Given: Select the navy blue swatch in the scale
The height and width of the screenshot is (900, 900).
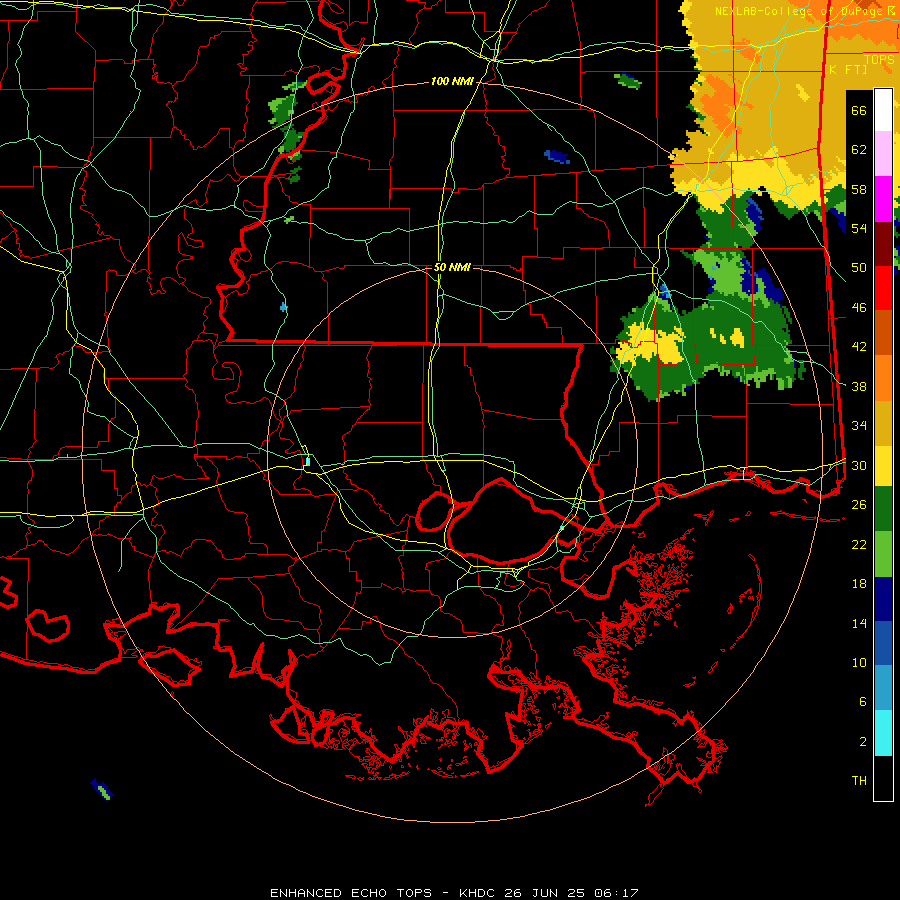Looking at the screenshot, I should coord(883,599).
